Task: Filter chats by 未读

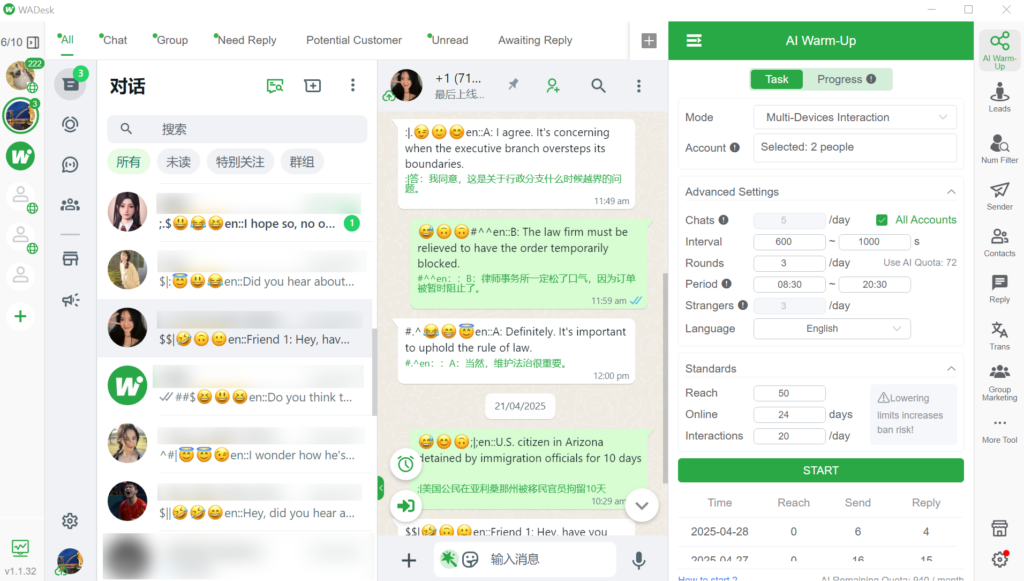Action: (178, 162)
